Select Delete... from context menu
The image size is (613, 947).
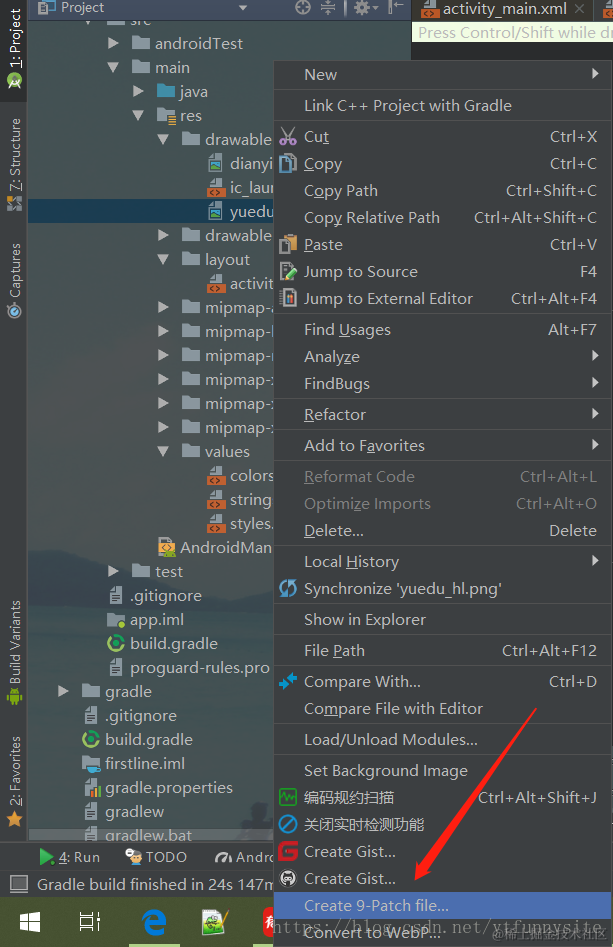click(442, 531)
